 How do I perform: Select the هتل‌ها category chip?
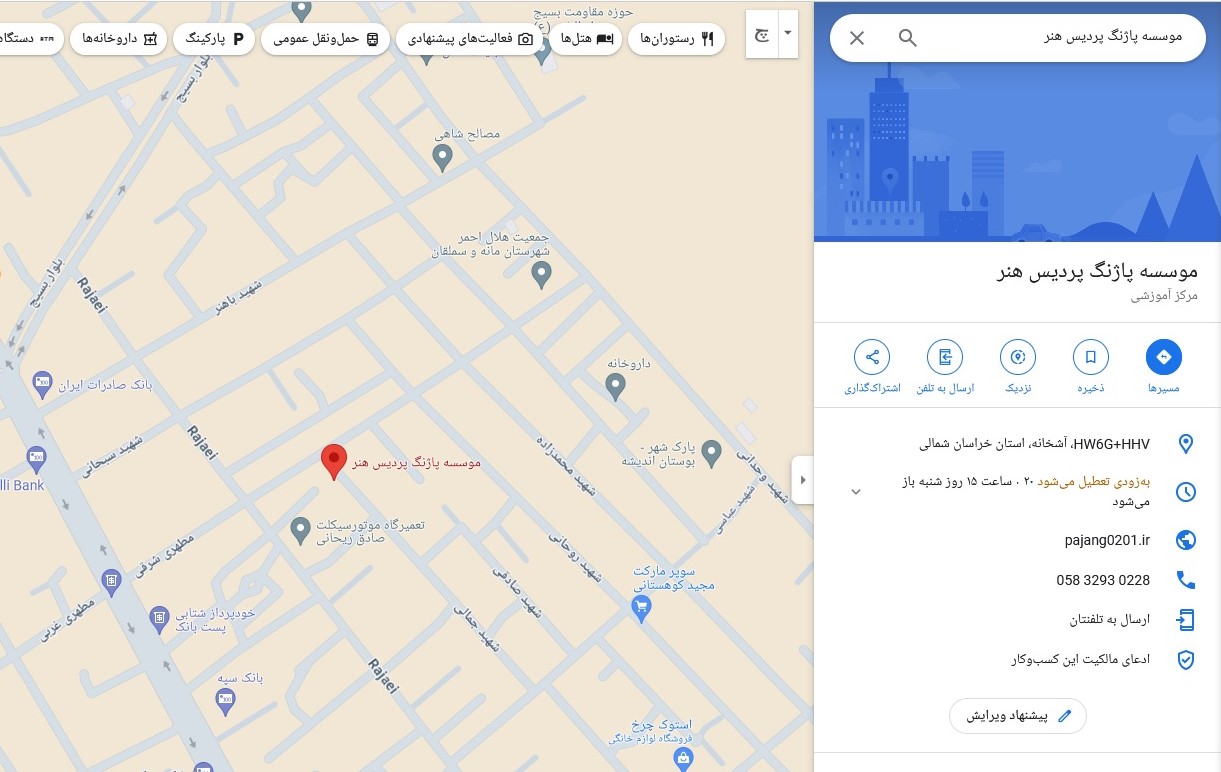(586, 39)
